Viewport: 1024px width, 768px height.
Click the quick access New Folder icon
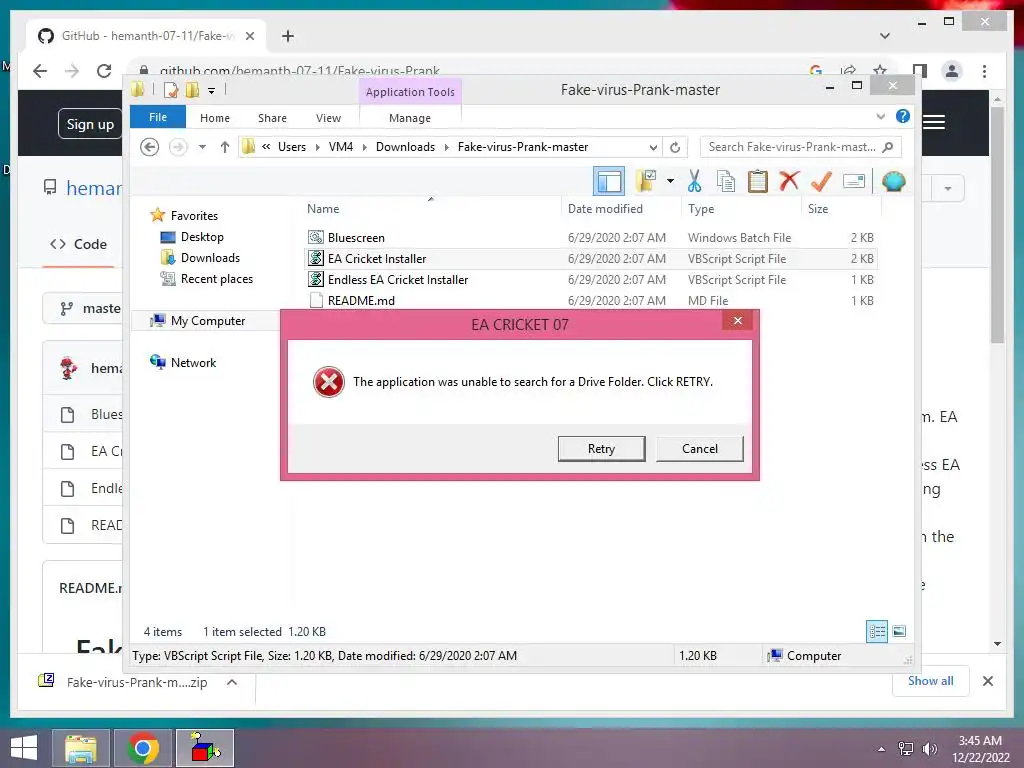click(x=193, y=90)
